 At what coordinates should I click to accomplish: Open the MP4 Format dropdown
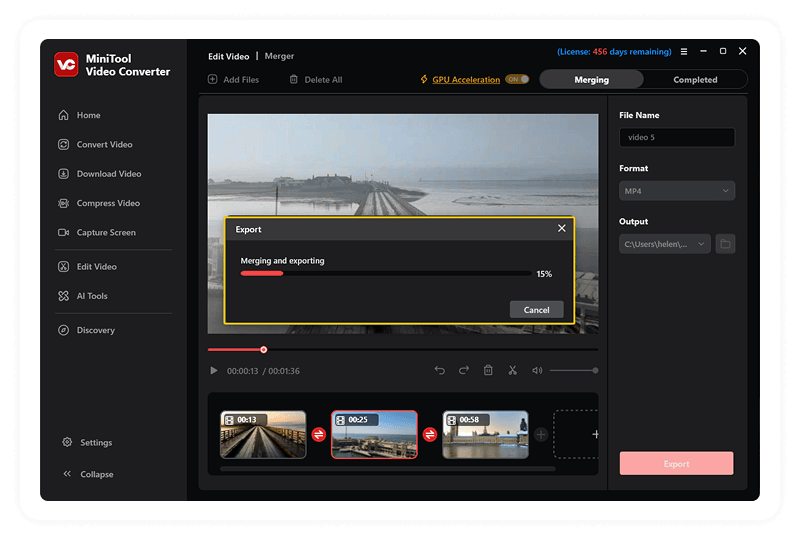pos(677,191)
